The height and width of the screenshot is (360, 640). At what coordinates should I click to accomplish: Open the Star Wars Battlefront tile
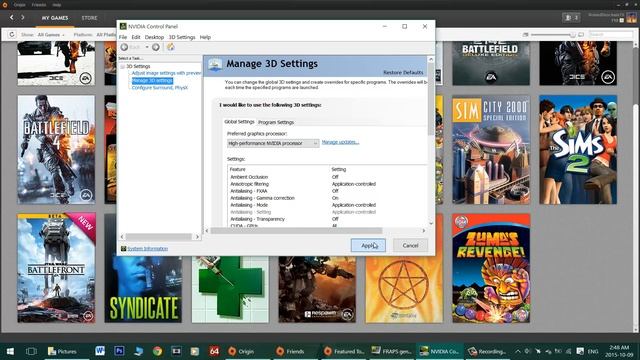click(56, 268)
